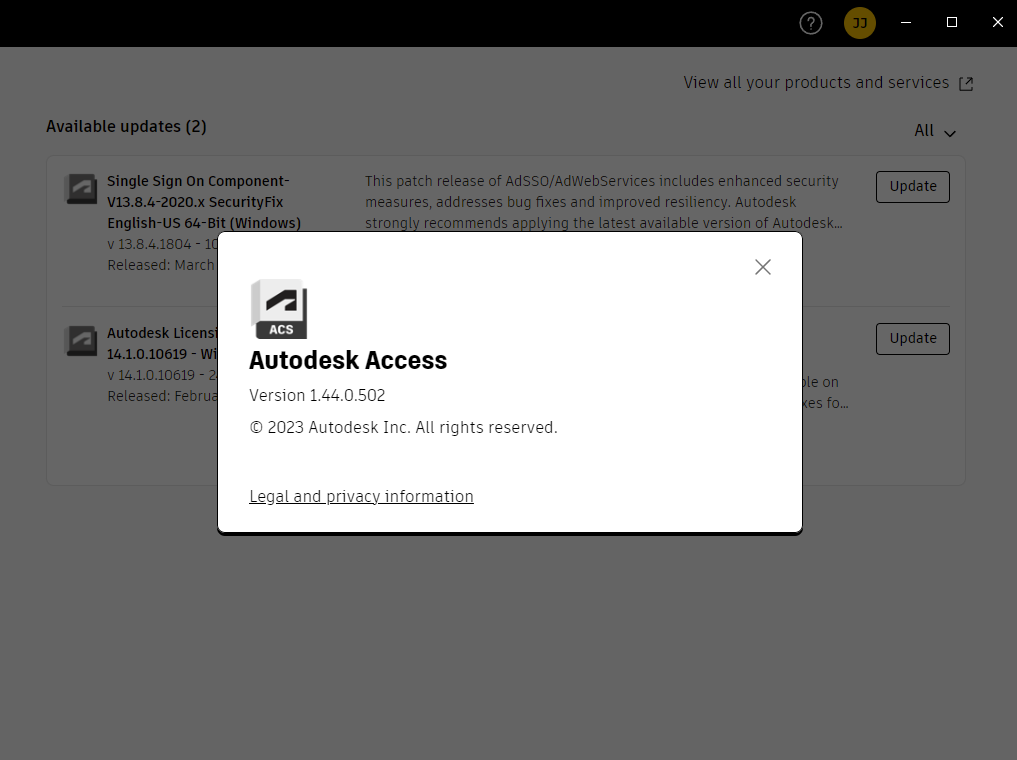The image size is (1017, 760).
Task: Click the ACS Autodesk Access logo
Action: pos(279,308)
